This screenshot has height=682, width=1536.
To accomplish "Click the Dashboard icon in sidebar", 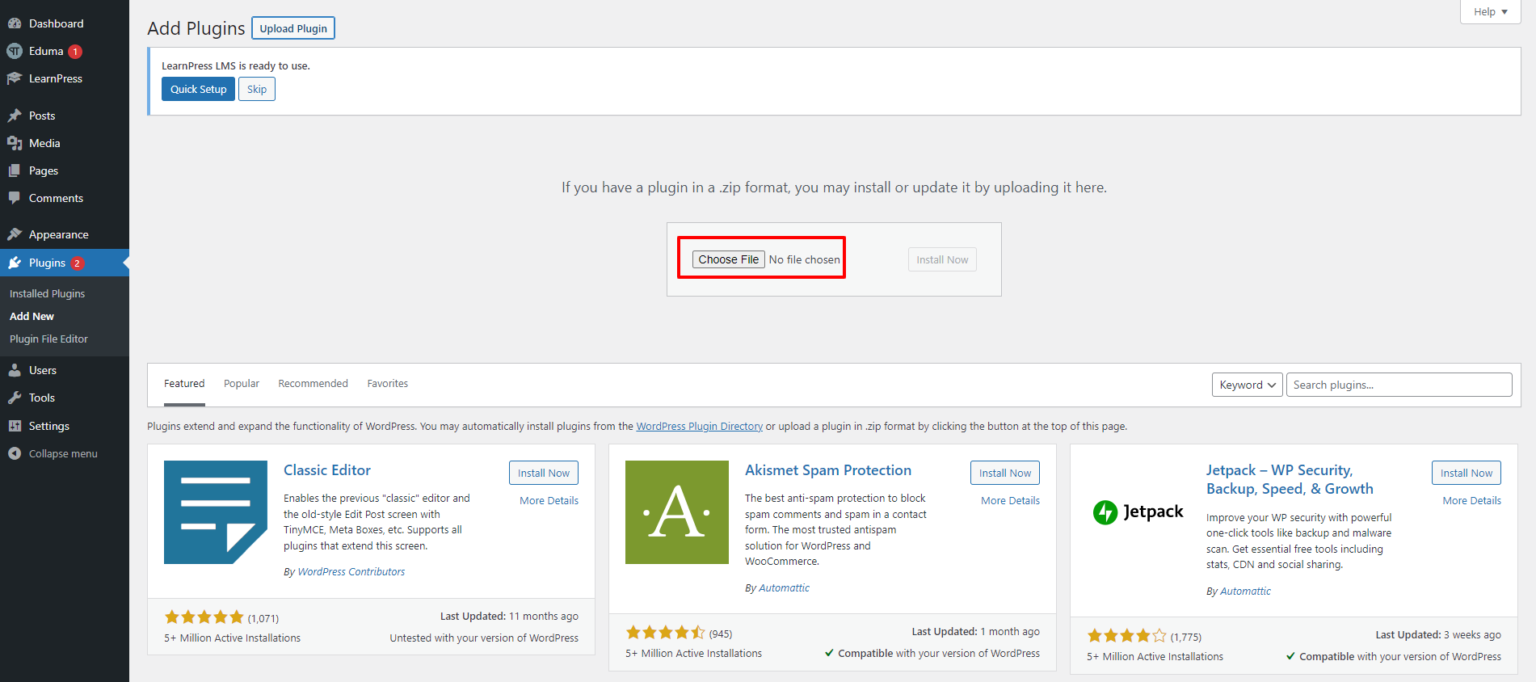I will [14, 23].
